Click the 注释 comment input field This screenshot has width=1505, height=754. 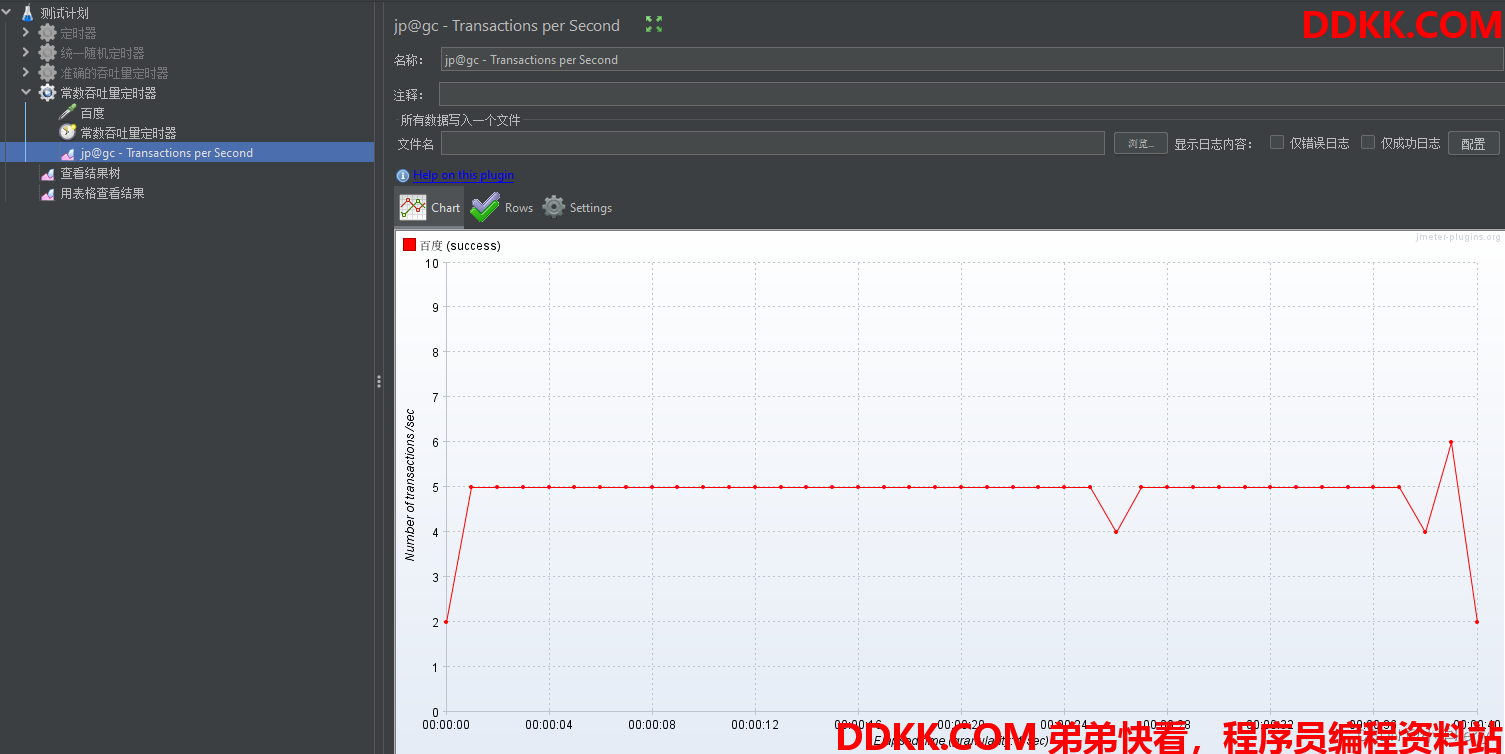pos(971,94)
